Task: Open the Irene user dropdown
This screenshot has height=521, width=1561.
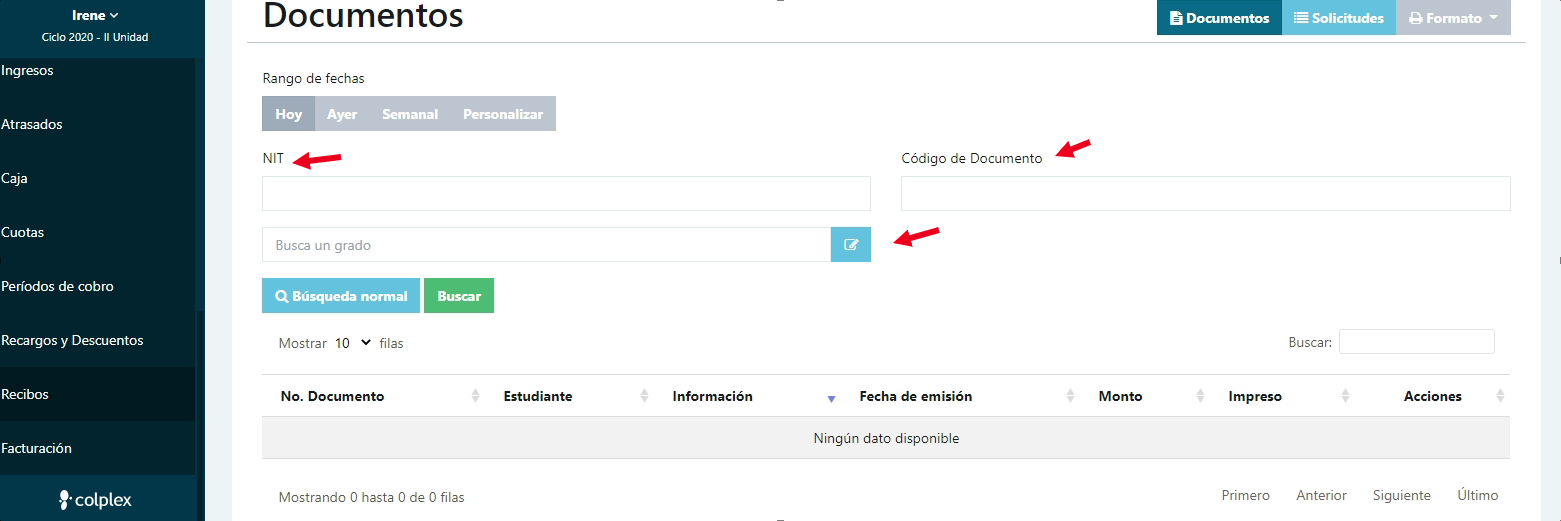Action: click(95, 15)
